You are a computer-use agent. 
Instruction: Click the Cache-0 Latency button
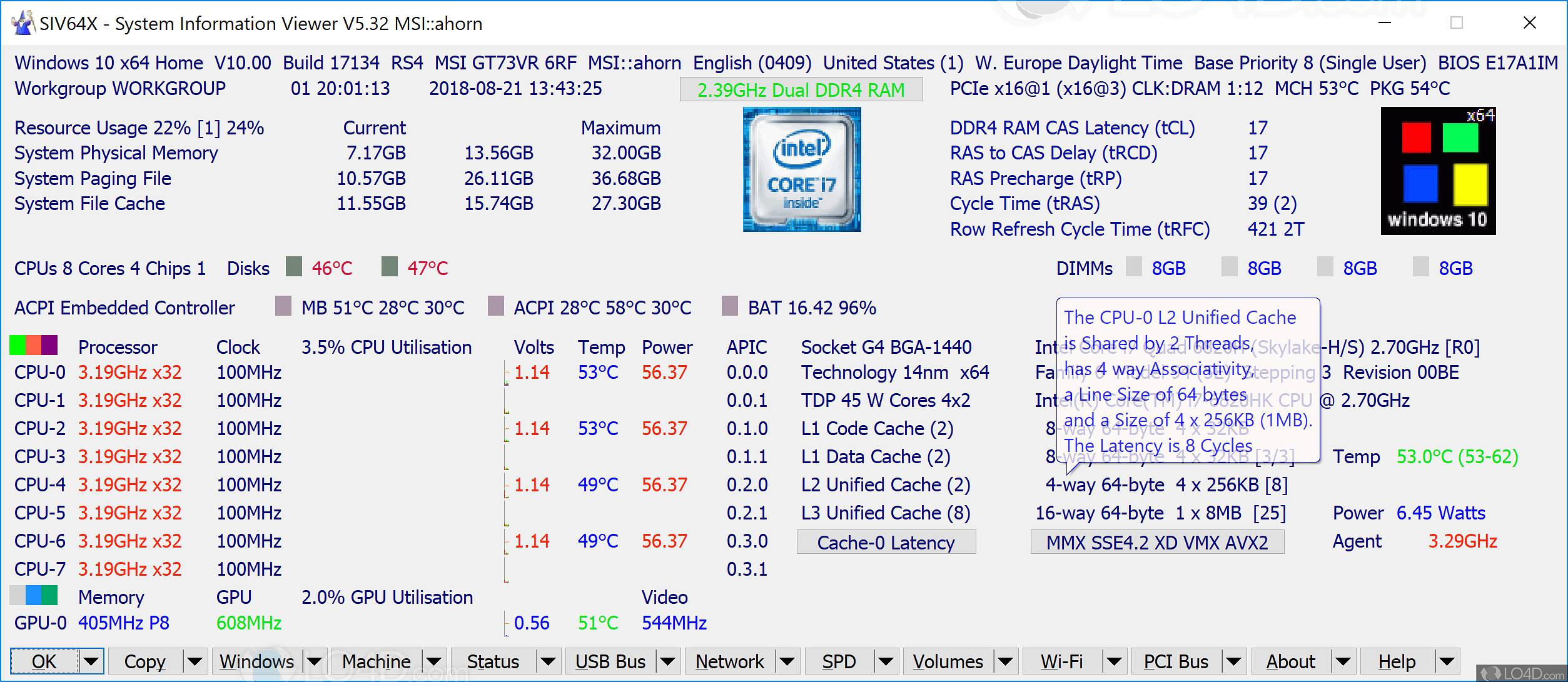[886, 542]
